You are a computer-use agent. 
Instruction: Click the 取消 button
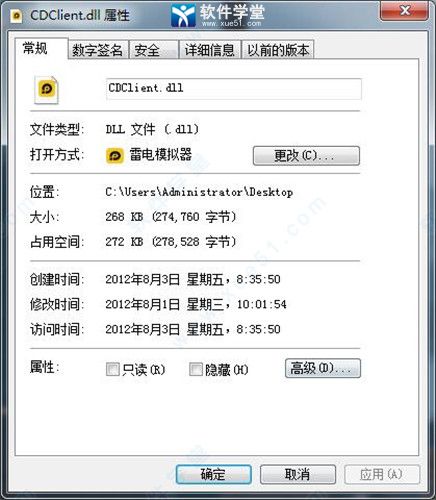tap(298, 474)
